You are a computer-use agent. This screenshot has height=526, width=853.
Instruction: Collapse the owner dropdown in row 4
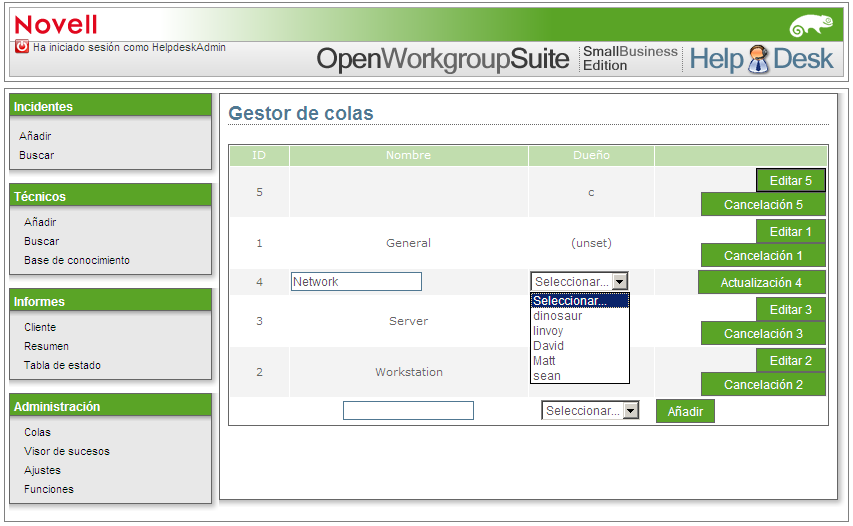coord(620,282)
